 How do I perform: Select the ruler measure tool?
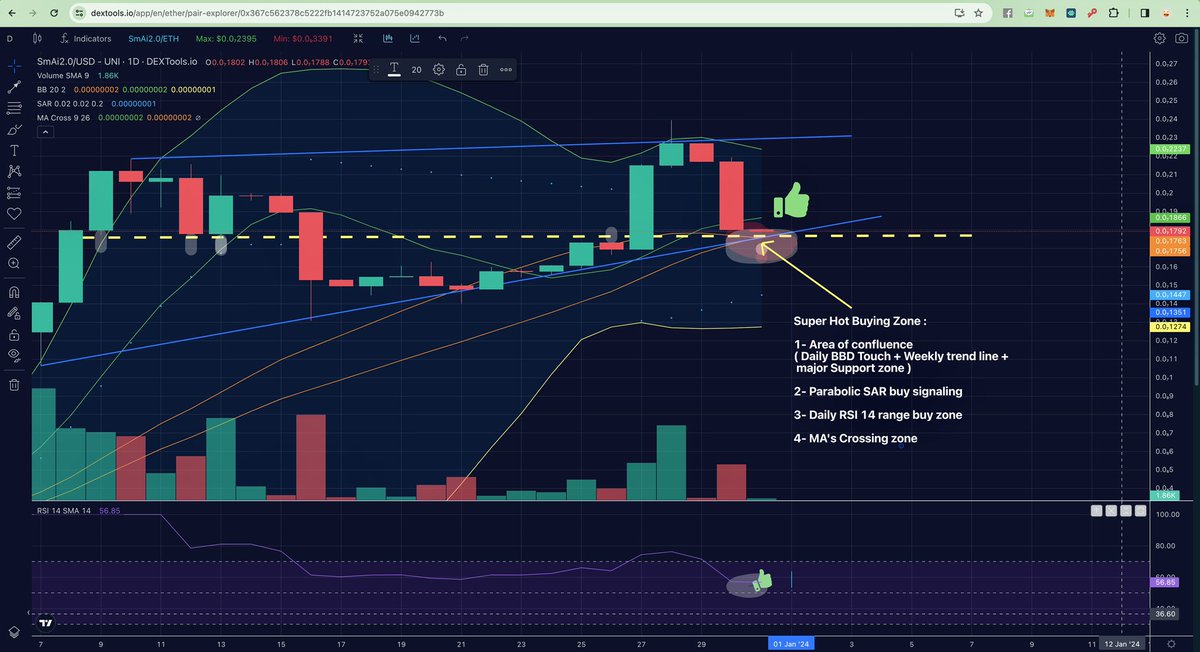click(14, 242)
